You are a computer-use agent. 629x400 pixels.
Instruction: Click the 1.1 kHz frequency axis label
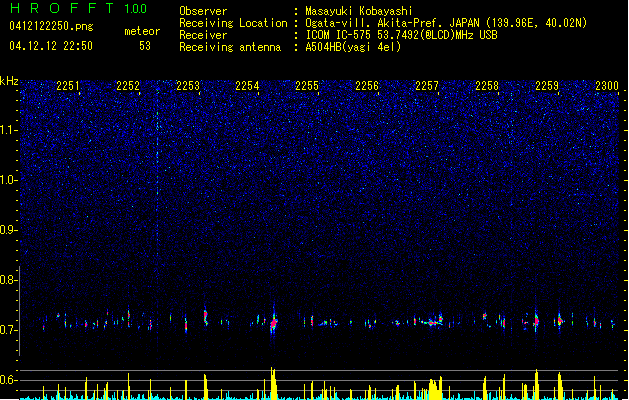(9, 130)
